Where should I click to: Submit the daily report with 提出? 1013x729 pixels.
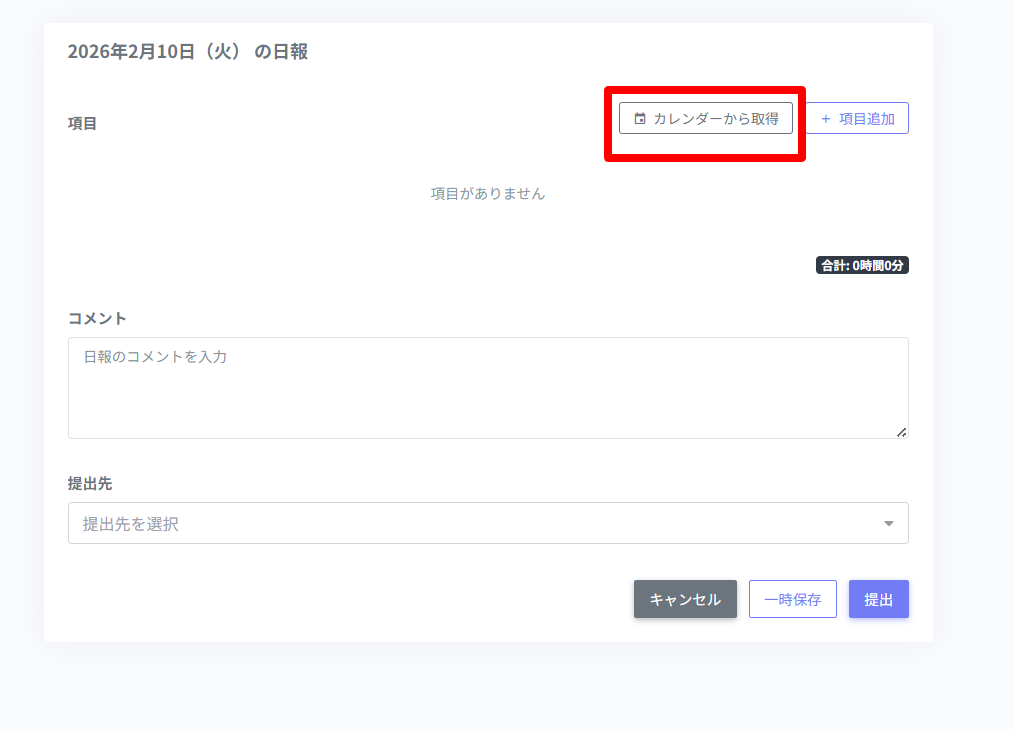pos(878,599)
